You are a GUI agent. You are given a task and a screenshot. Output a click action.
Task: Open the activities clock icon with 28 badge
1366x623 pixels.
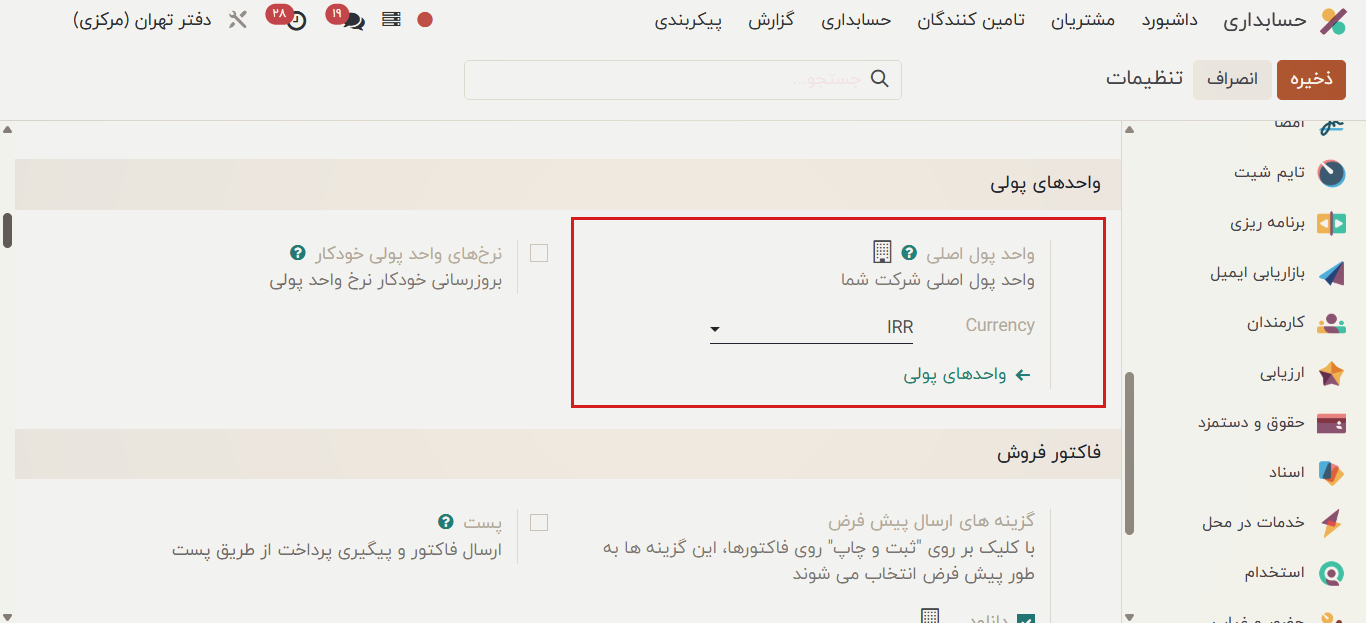click(x=296, y=21)
